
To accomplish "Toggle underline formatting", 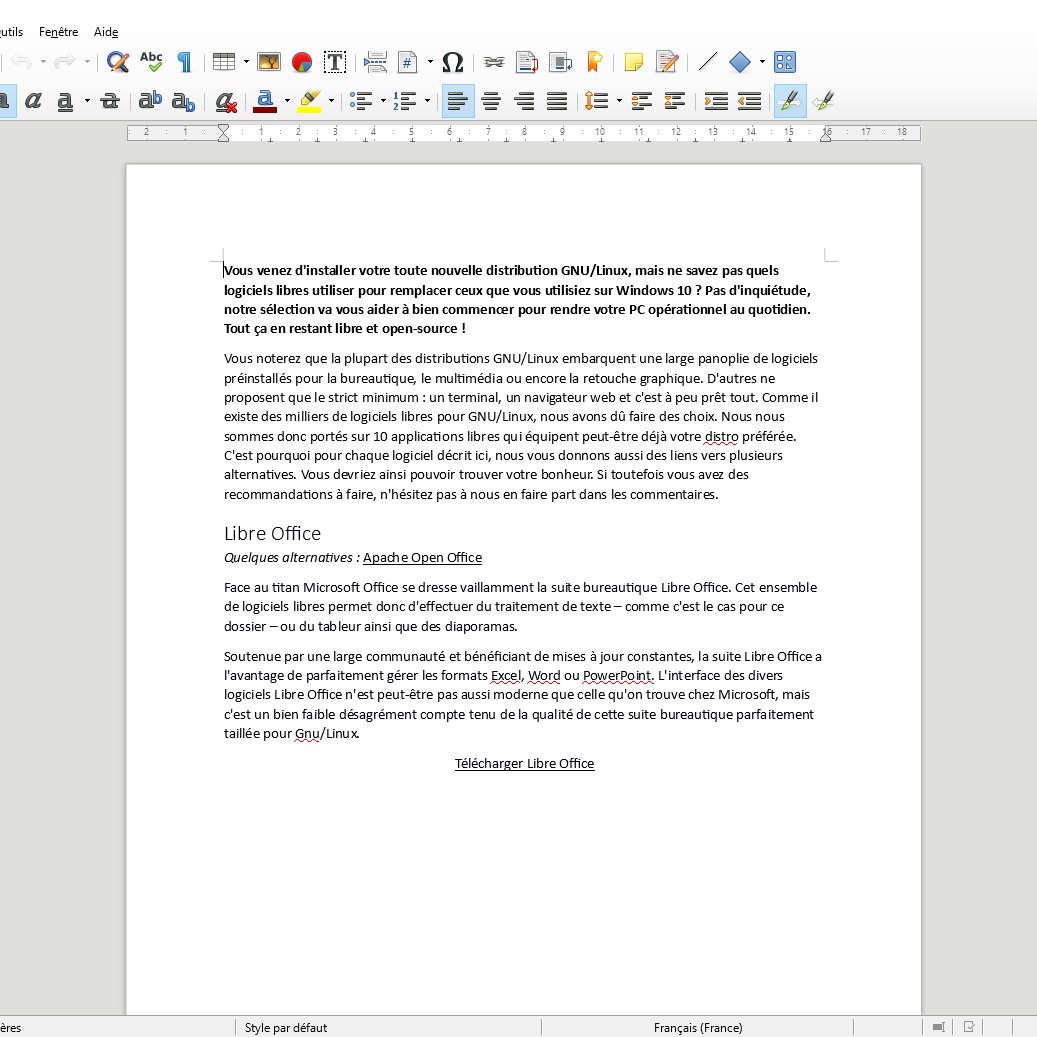I will [x=65, y=101].
